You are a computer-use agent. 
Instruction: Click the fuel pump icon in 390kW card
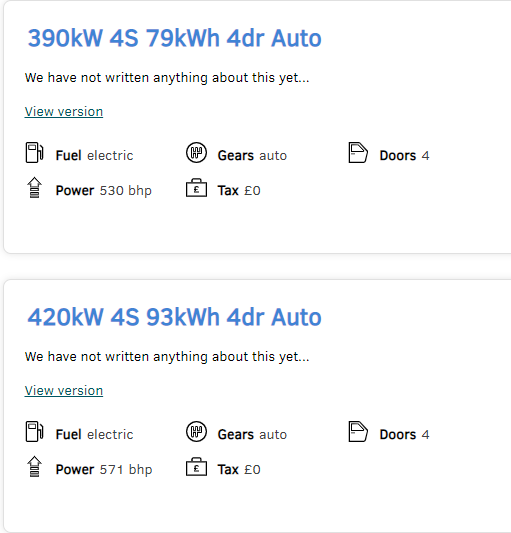(34, 153)
